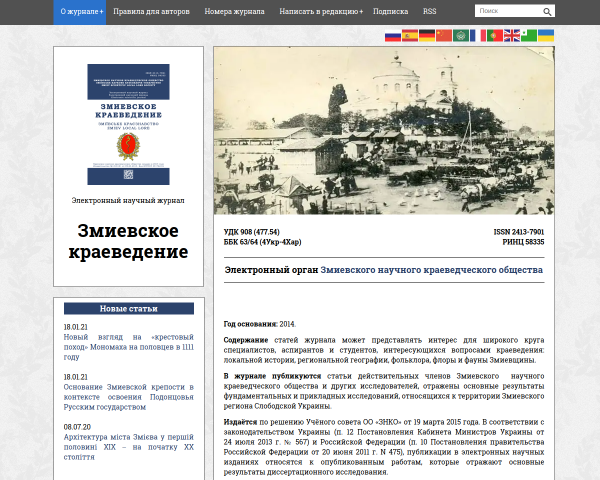Screen dimensions: 600x480
Task: Click the «УДК 908 (477.54)» text
Action: click(x=251, y=232)
